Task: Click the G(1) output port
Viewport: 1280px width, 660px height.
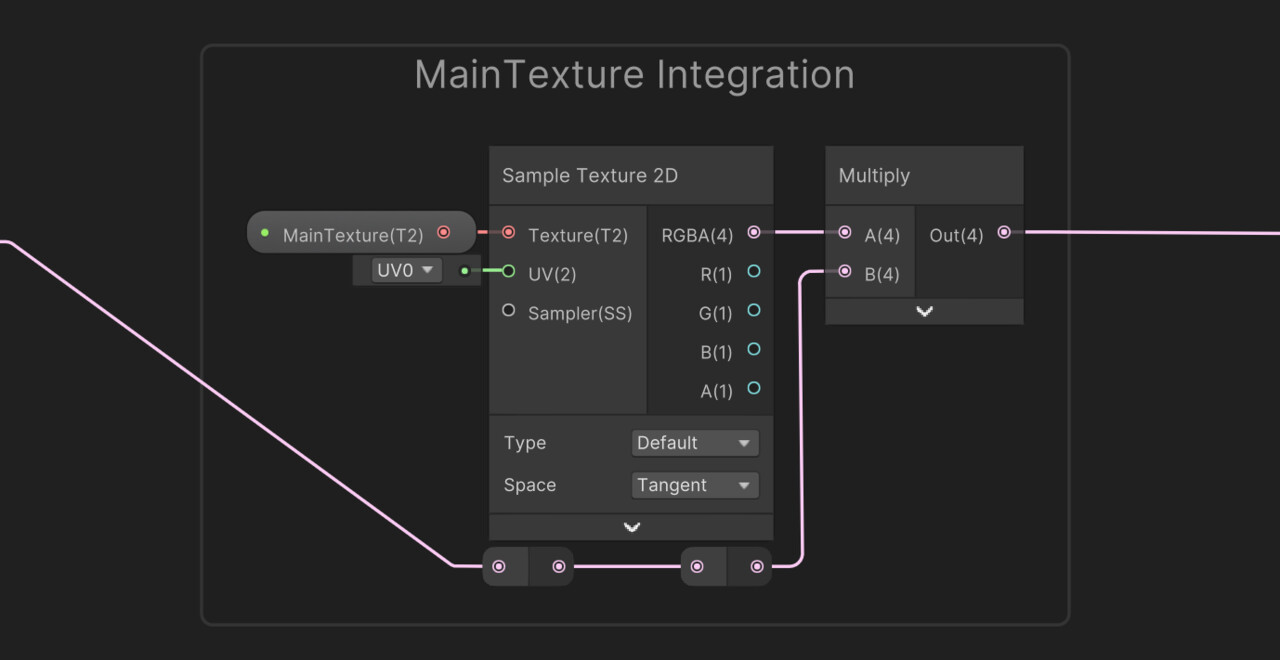Action: coord(755,310)
